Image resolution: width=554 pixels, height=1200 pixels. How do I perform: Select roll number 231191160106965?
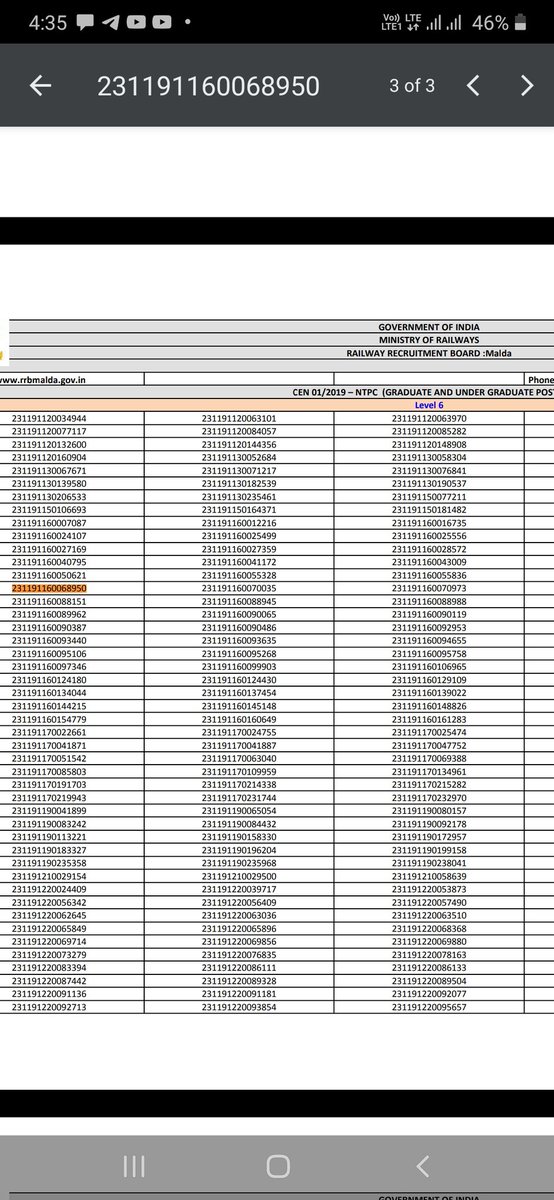coord(429,667)
